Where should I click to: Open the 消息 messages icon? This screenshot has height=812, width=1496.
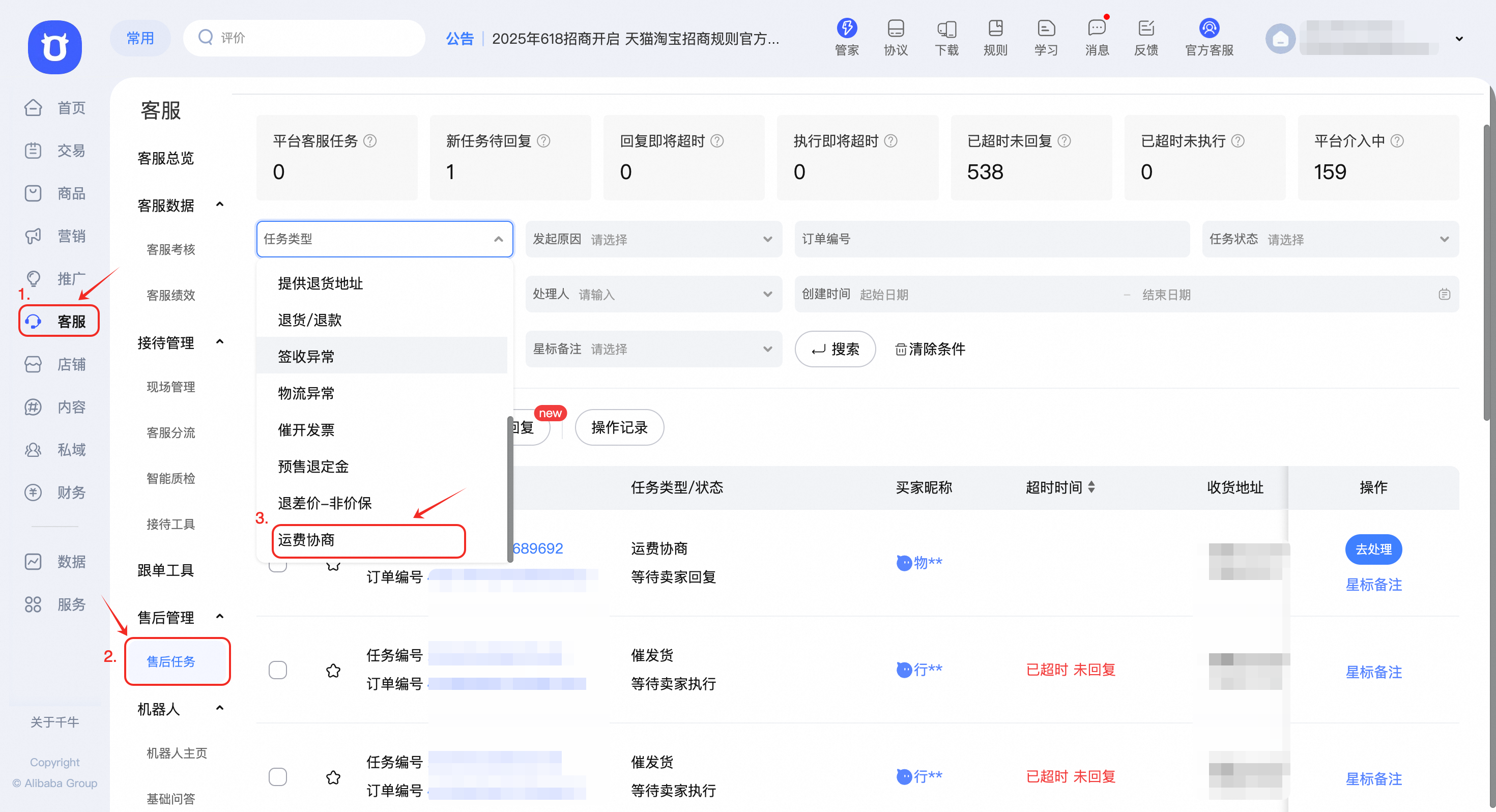tap(1097, 28)
